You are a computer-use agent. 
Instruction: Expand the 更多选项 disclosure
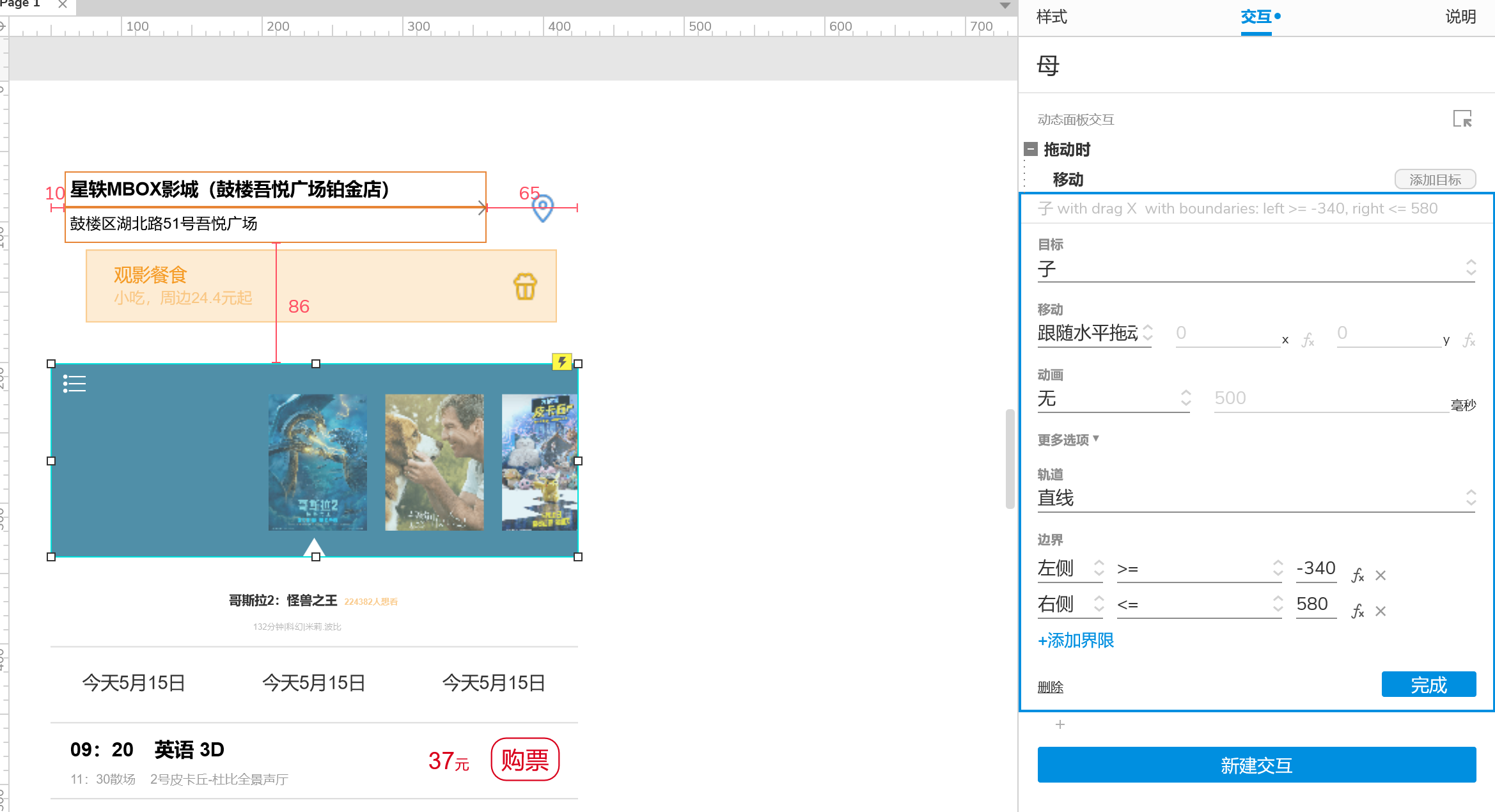(x=1067, y=439)
